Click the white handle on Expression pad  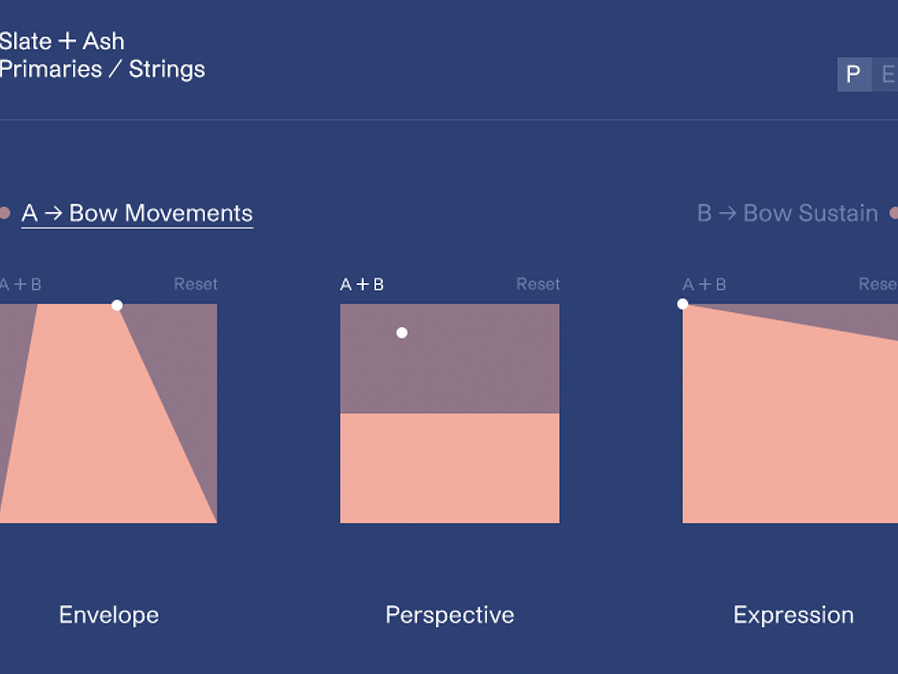click(683, 304)
